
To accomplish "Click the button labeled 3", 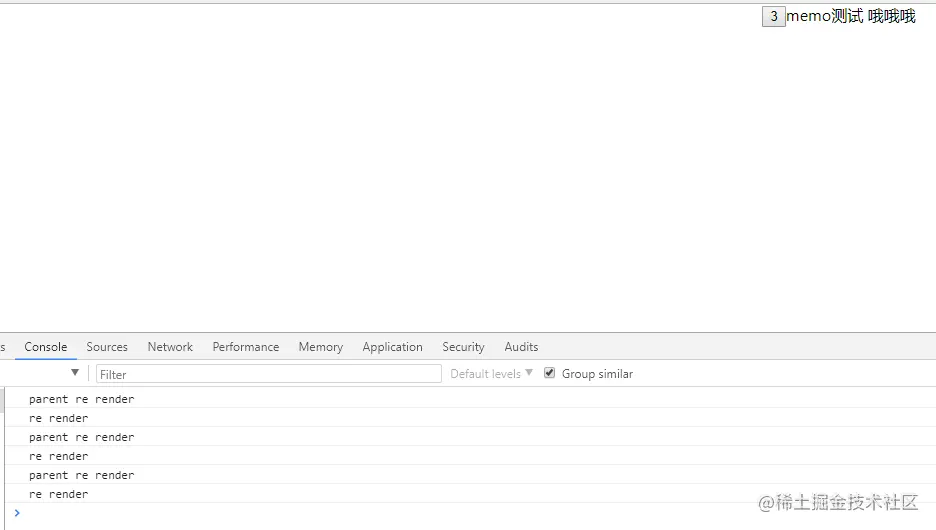I will pos(774,16).
